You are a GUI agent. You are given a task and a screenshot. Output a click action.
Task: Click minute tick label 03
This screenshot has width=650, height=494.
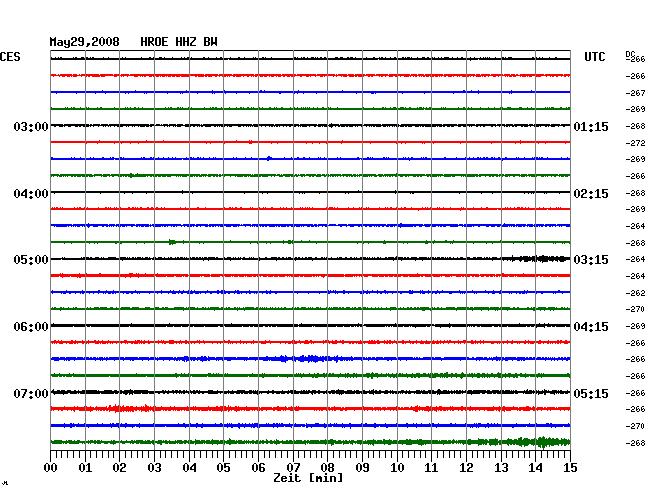coord(154,468)
